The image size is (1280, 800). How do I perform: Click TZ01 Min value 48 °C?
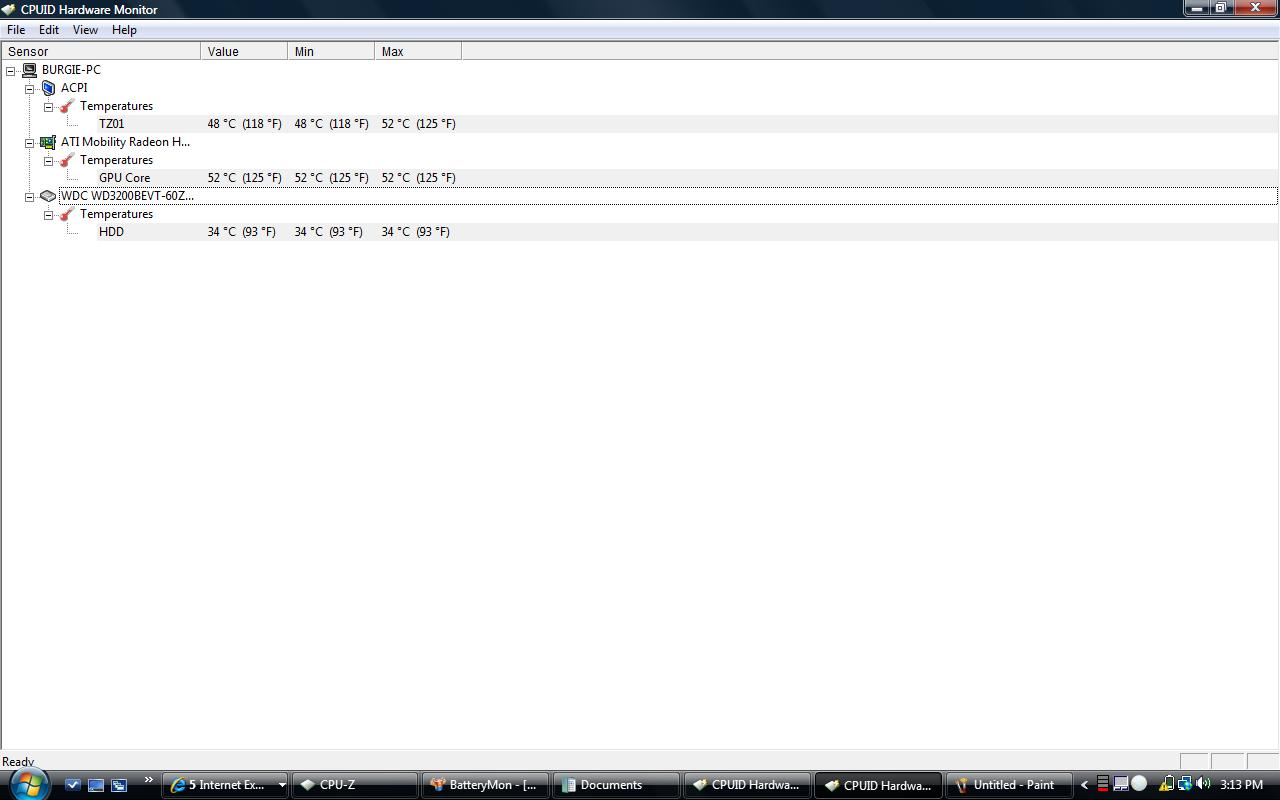[331, 124]
